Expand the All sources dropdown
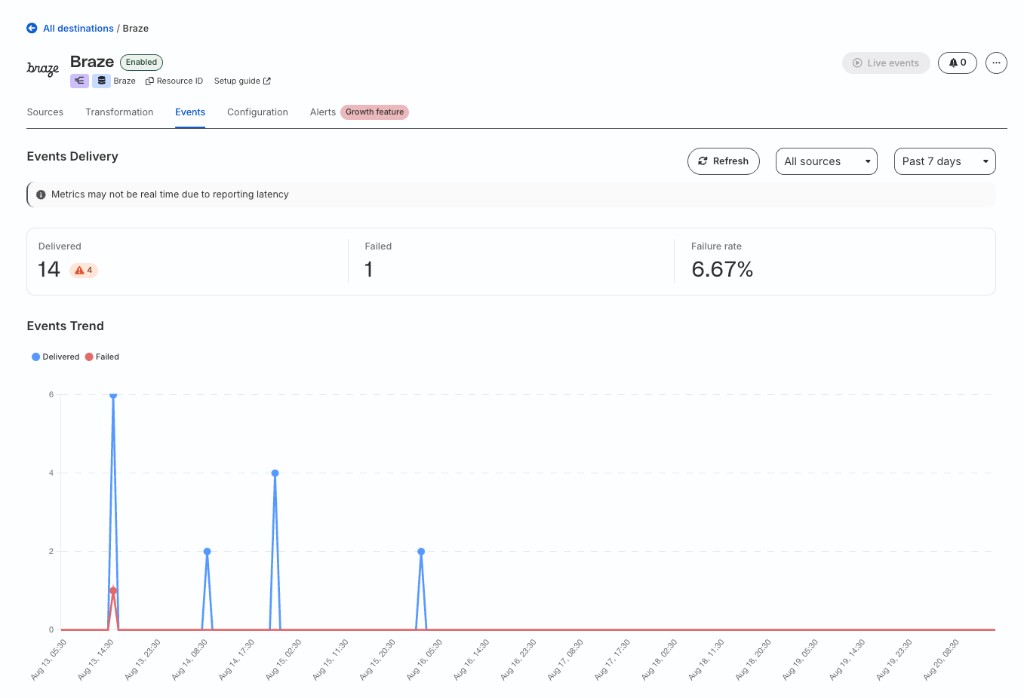This screenshot has height=698, width=1024. [826, 161]
